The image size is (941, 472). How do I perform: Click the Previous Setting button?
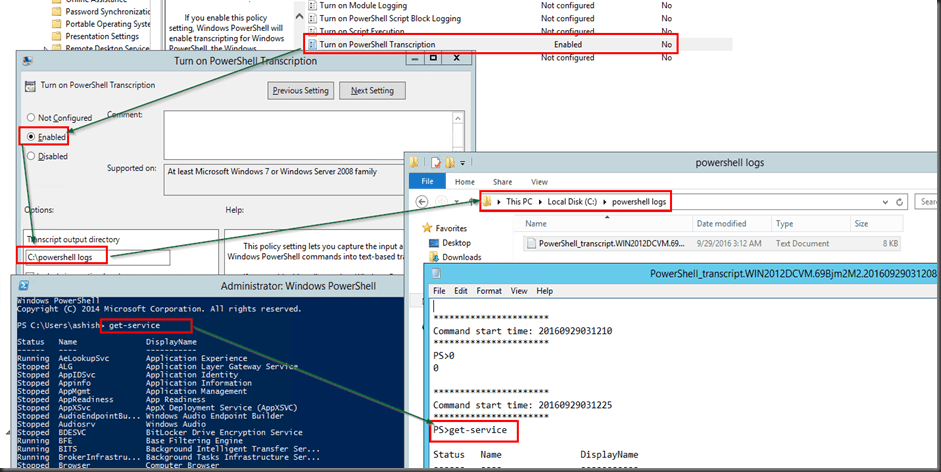coord(301,91)
